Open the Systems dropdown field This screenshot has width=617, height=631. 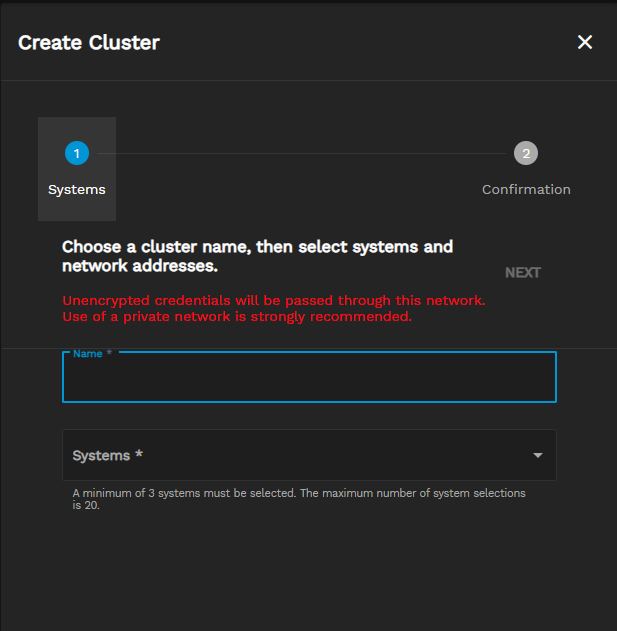300,455
